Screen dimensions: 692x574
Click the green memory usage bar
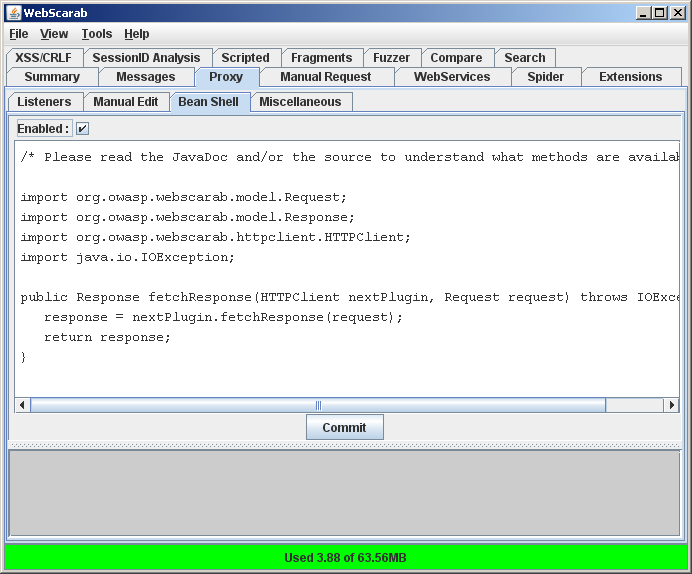click(345, 558)
